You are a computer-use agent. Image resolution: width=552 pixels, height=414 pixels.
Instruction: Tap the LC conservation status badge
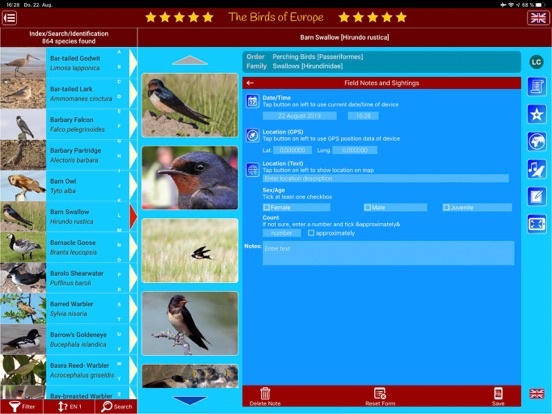536,62
